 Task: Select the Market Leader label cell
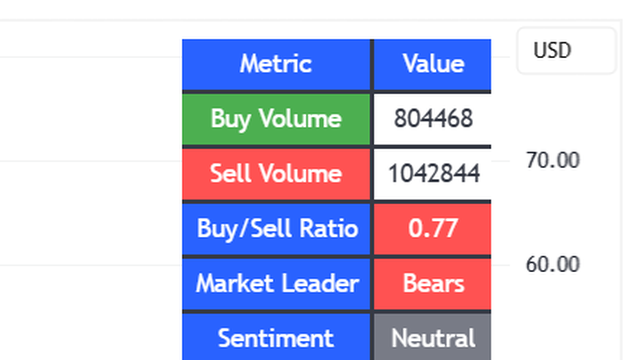click(x=276, y=284)
